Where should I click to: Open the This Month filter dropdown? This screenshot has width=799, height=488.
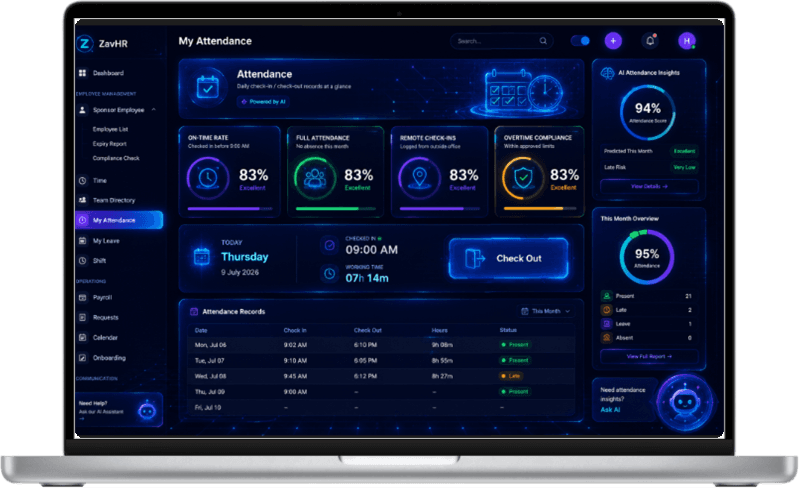point(546,311)
